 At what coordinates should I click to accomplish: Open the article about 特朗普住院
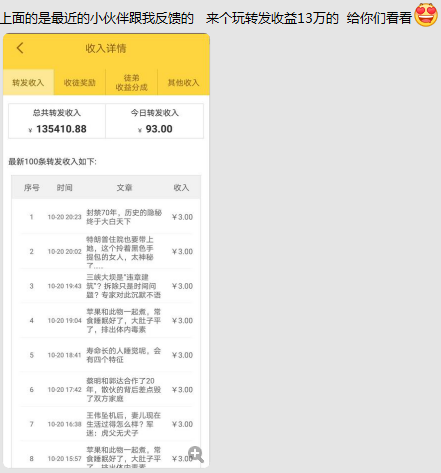pyautogui.click(x=120, y=252)
